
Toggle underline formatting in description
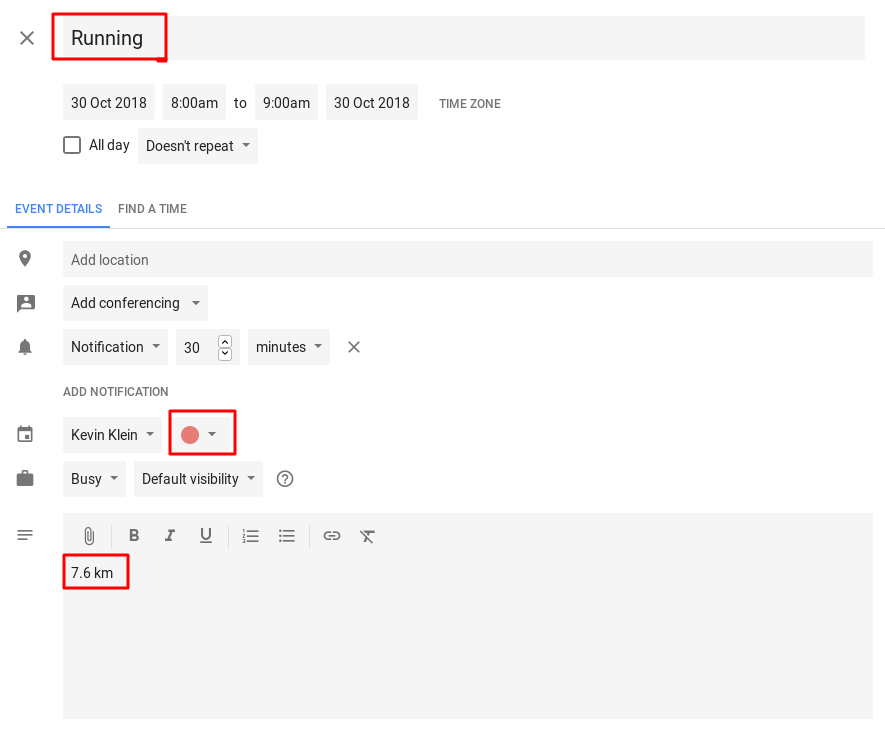pos(206,535)
